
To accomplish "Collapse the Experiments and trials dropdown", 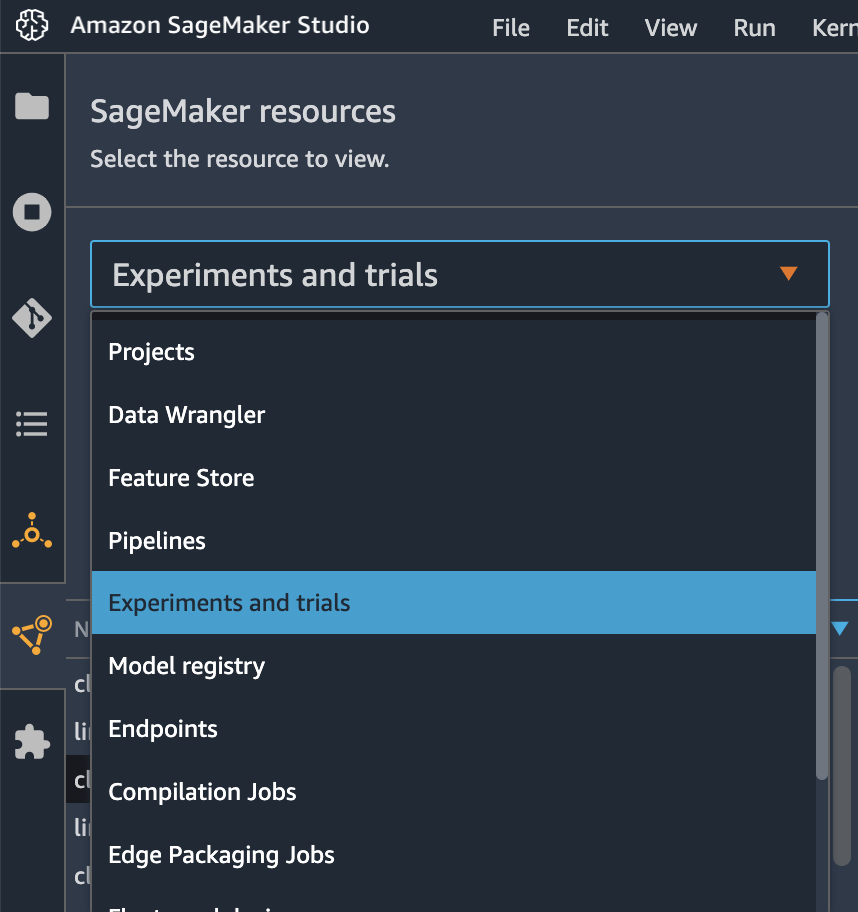I will [x=460, y=274].
